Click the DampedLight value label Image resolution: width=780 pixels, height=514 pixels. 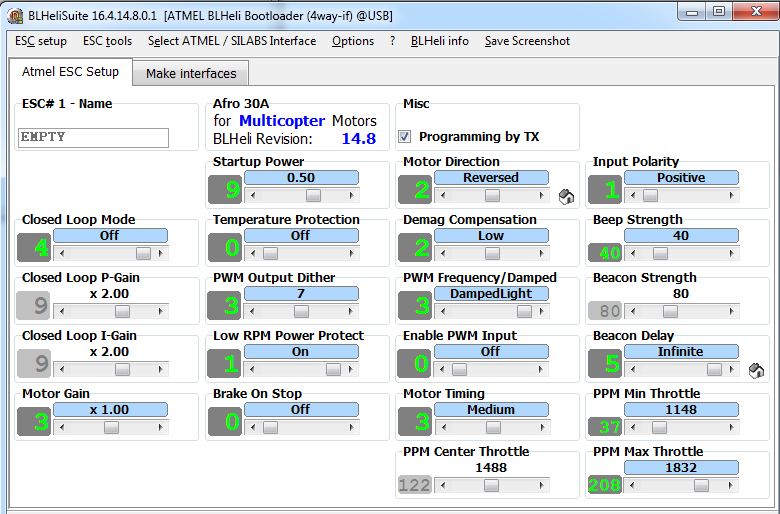pos(491,294)
